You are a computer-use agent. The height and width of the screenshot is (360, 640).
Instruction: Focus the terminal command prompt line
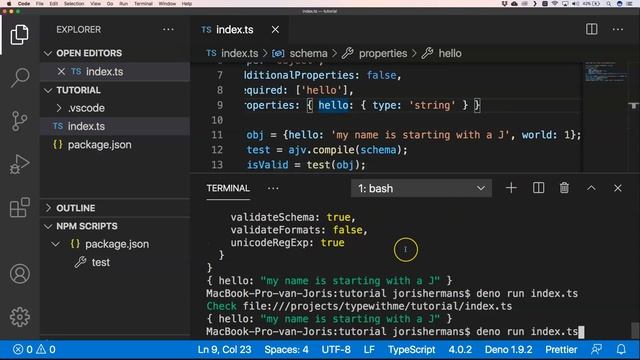(395, 331)
